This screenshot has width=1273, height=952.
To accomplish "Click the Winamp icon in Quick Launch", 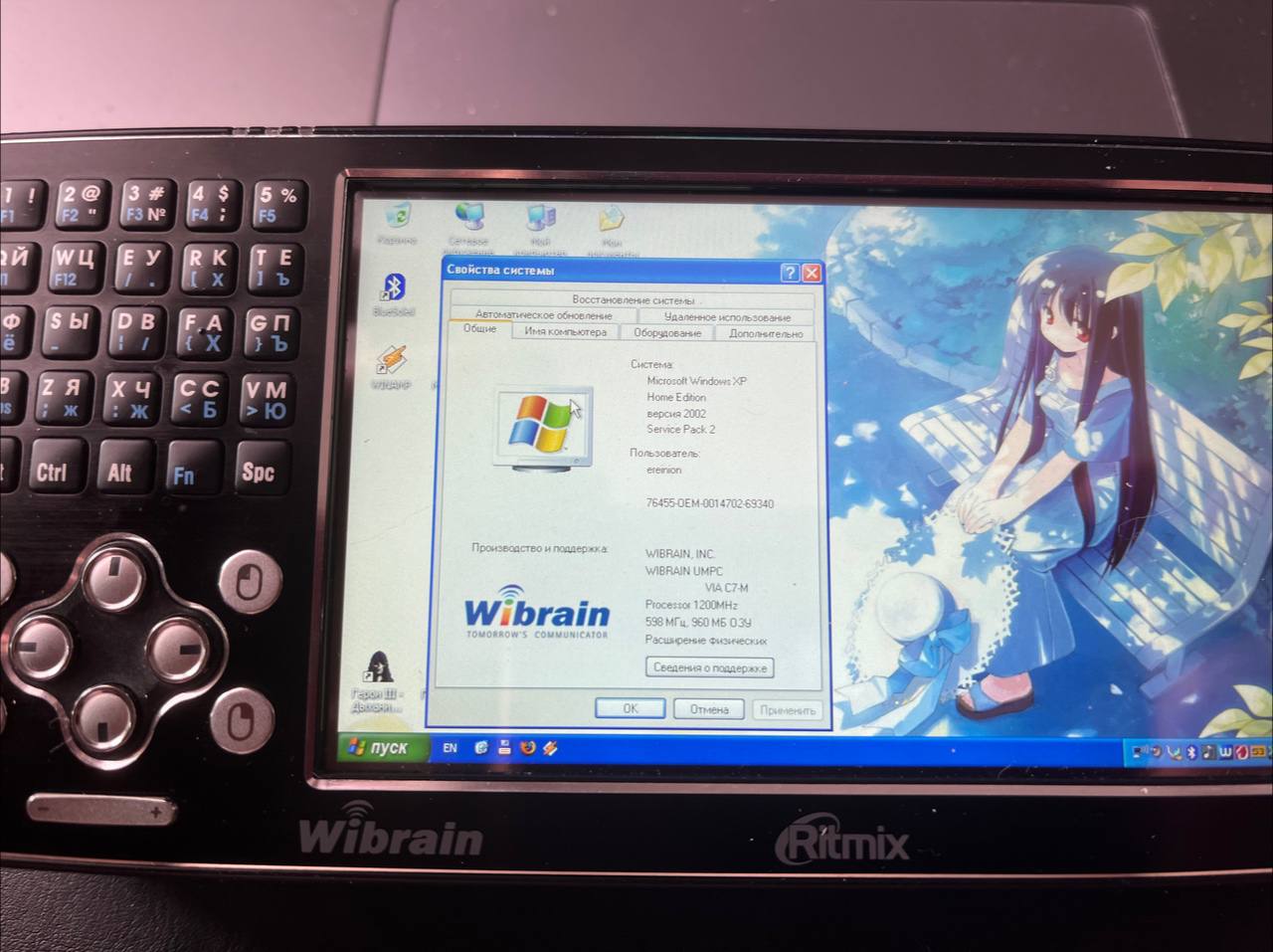I will [x=550, y=748].
